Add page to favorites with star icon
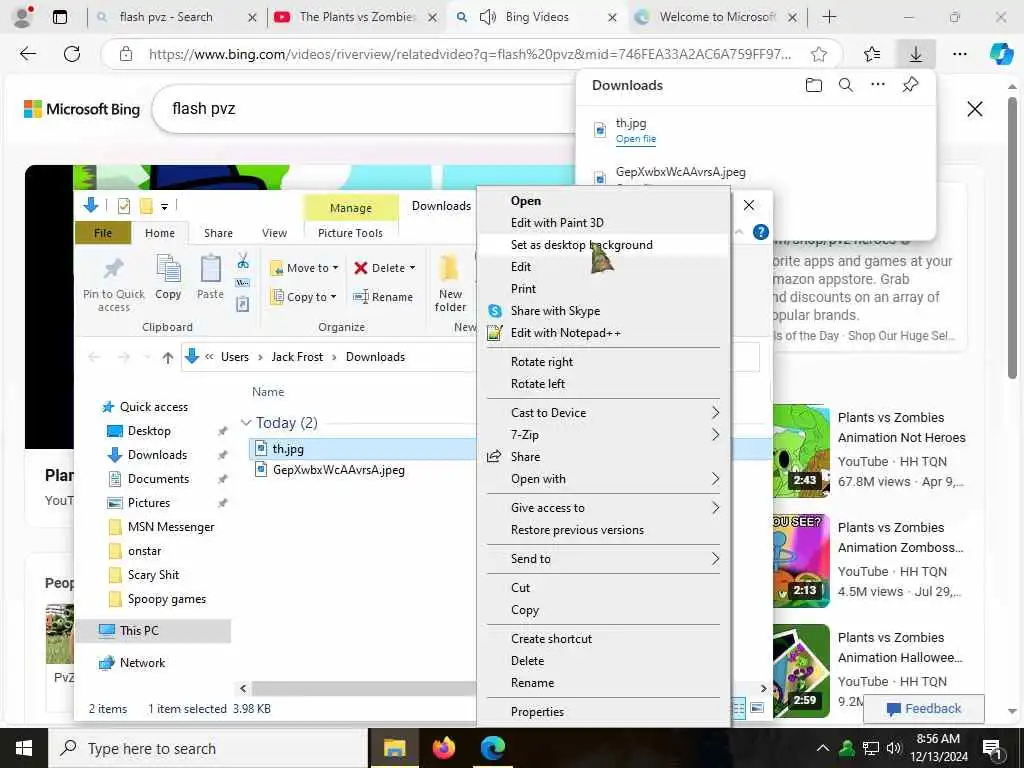 (819, 54)
